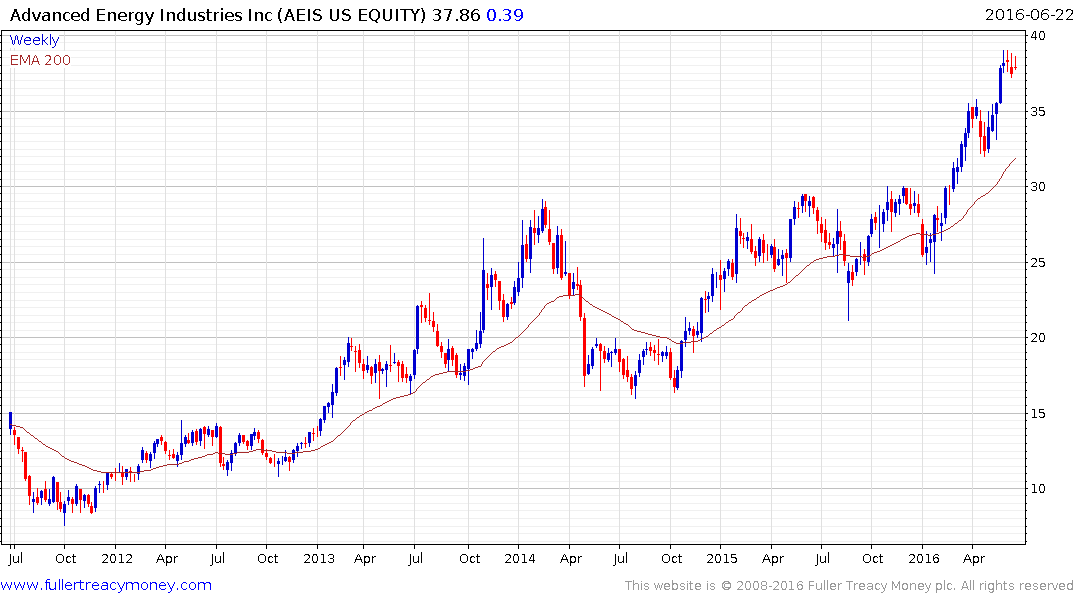1075x600 pixels.
Task: Click the 0.39 price change value
Action: 505,14
